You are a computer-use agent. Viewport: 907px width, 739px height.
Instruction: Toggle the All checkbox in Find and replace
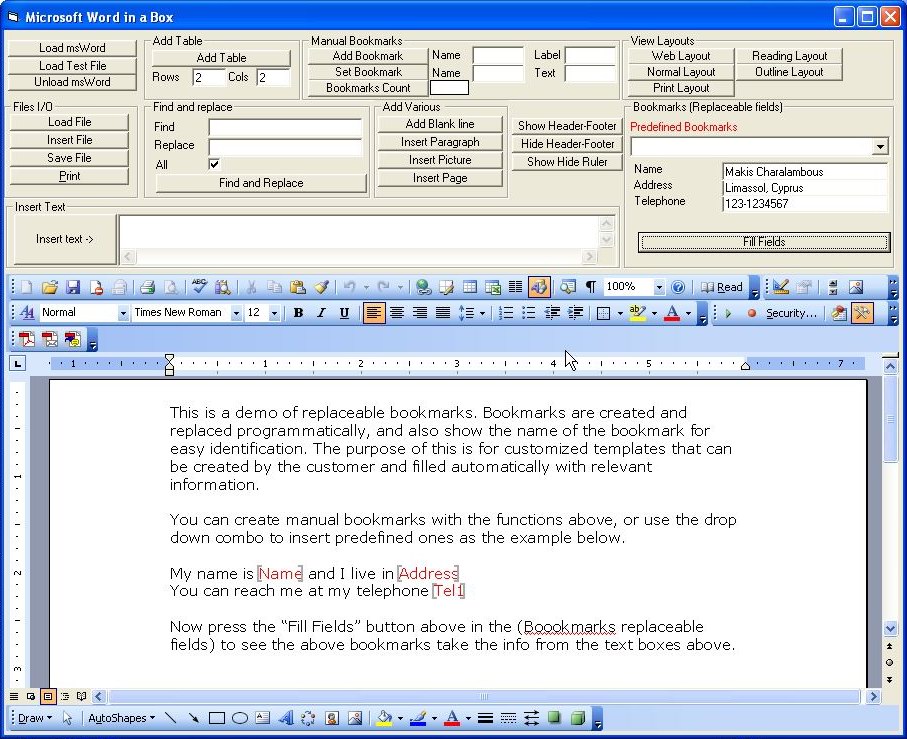(214, 164)
